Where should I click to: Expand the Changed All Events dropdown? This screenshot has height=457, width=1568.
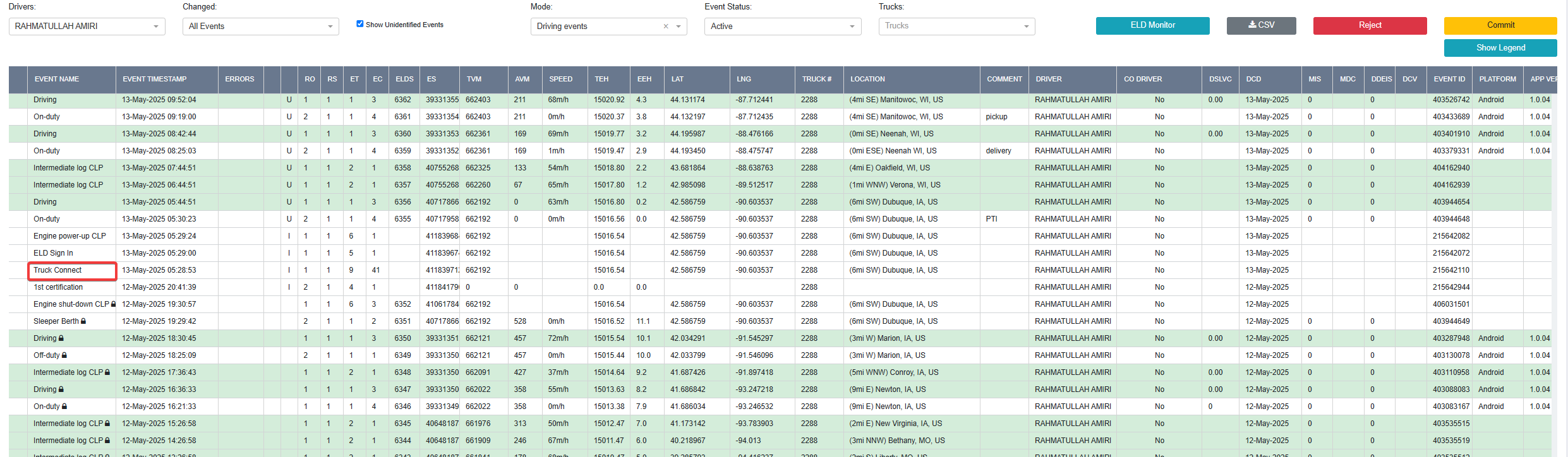pos(261,27)
